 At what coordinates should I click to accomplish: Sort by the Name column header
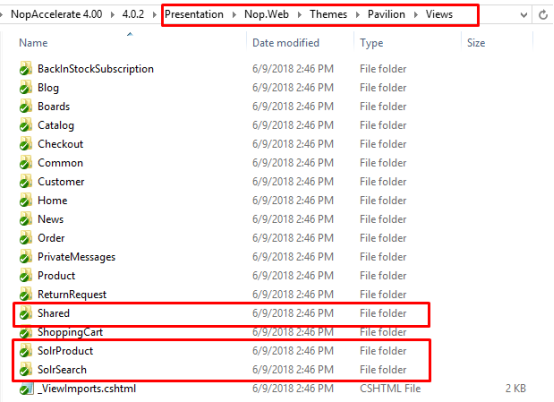click(33, 43)
